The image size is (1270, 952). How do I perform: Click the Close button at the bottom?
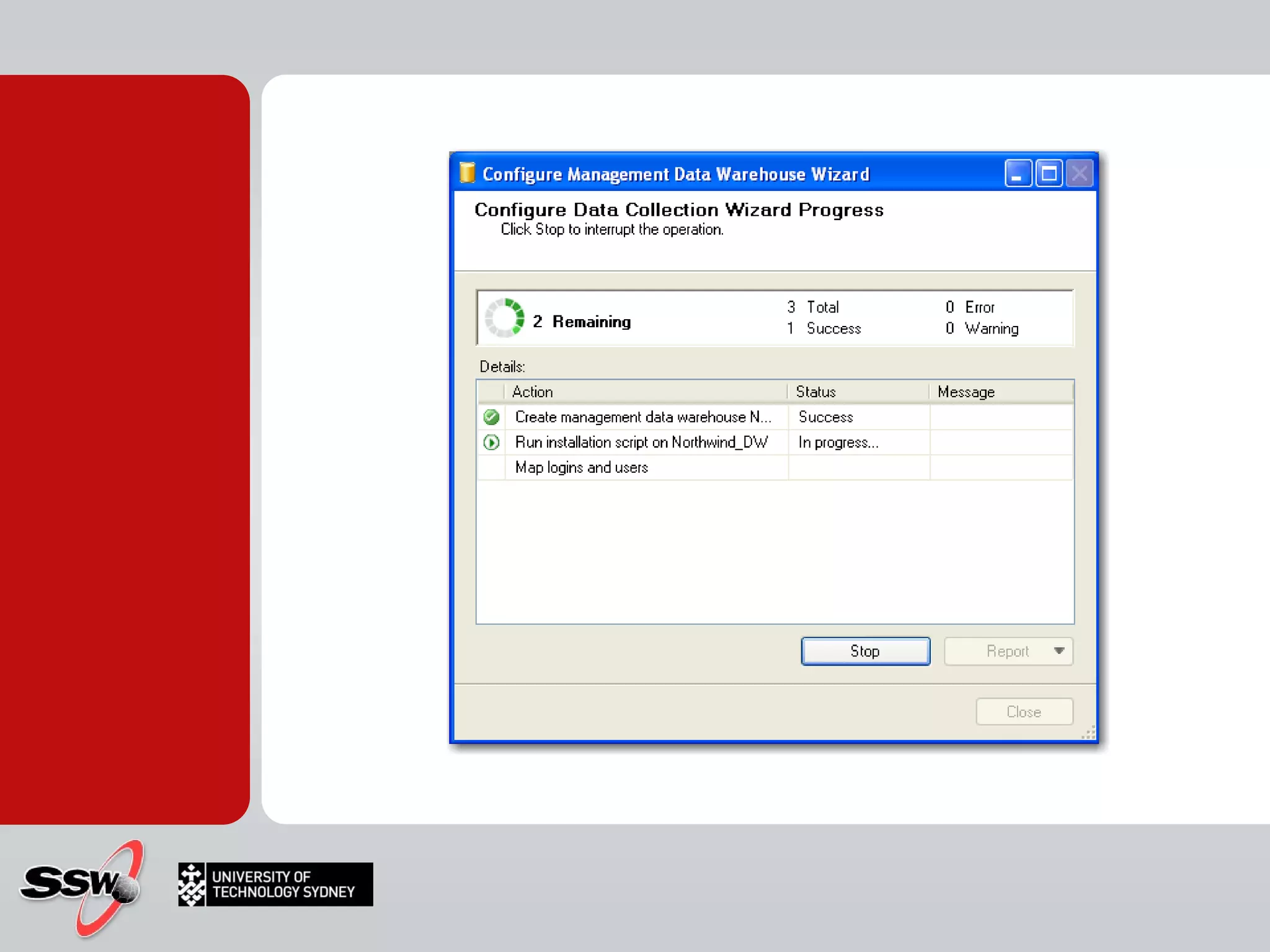click(x=1023, y=712)
